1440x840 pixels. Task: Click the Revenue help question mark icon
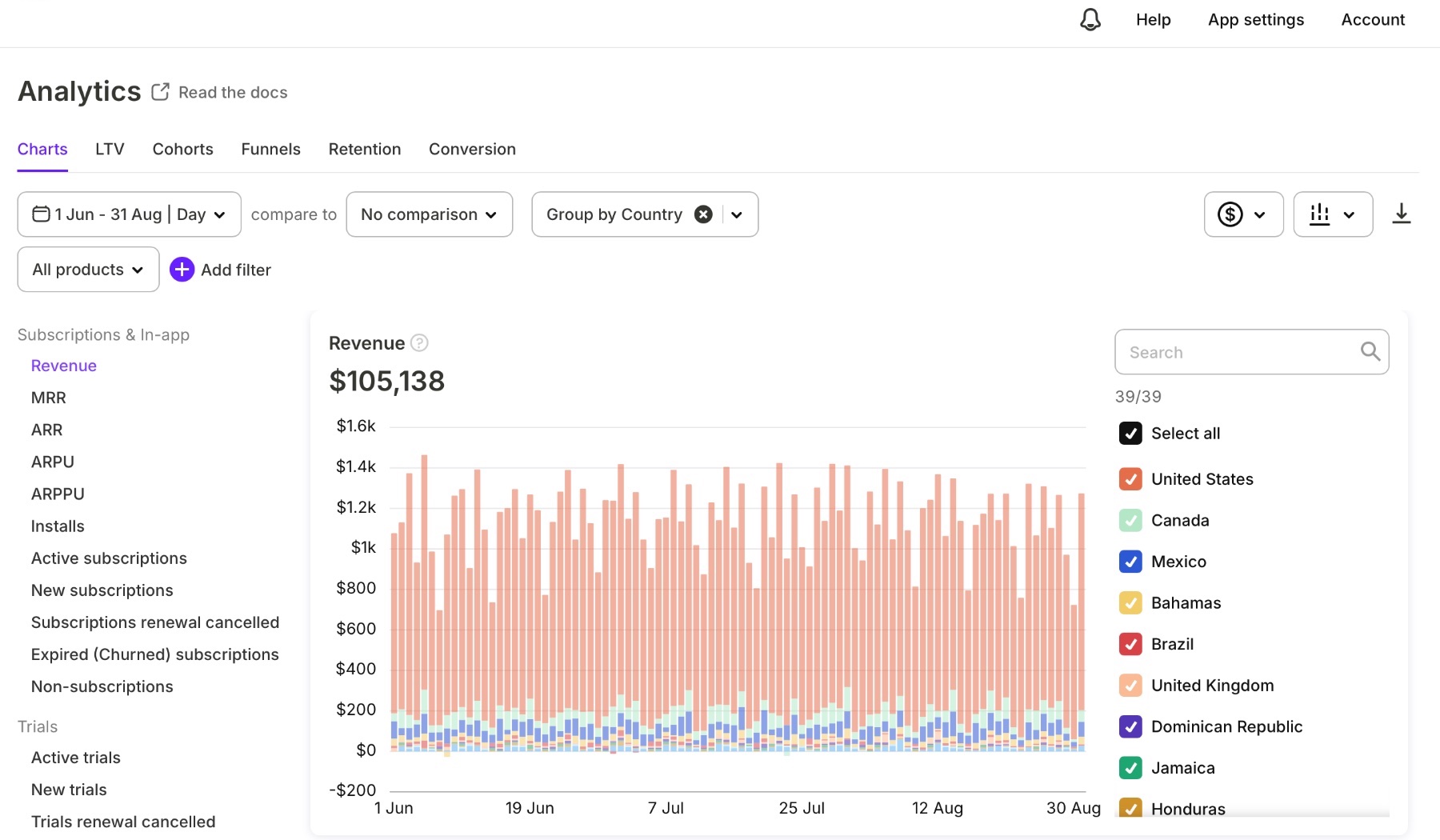coord(419,343)
